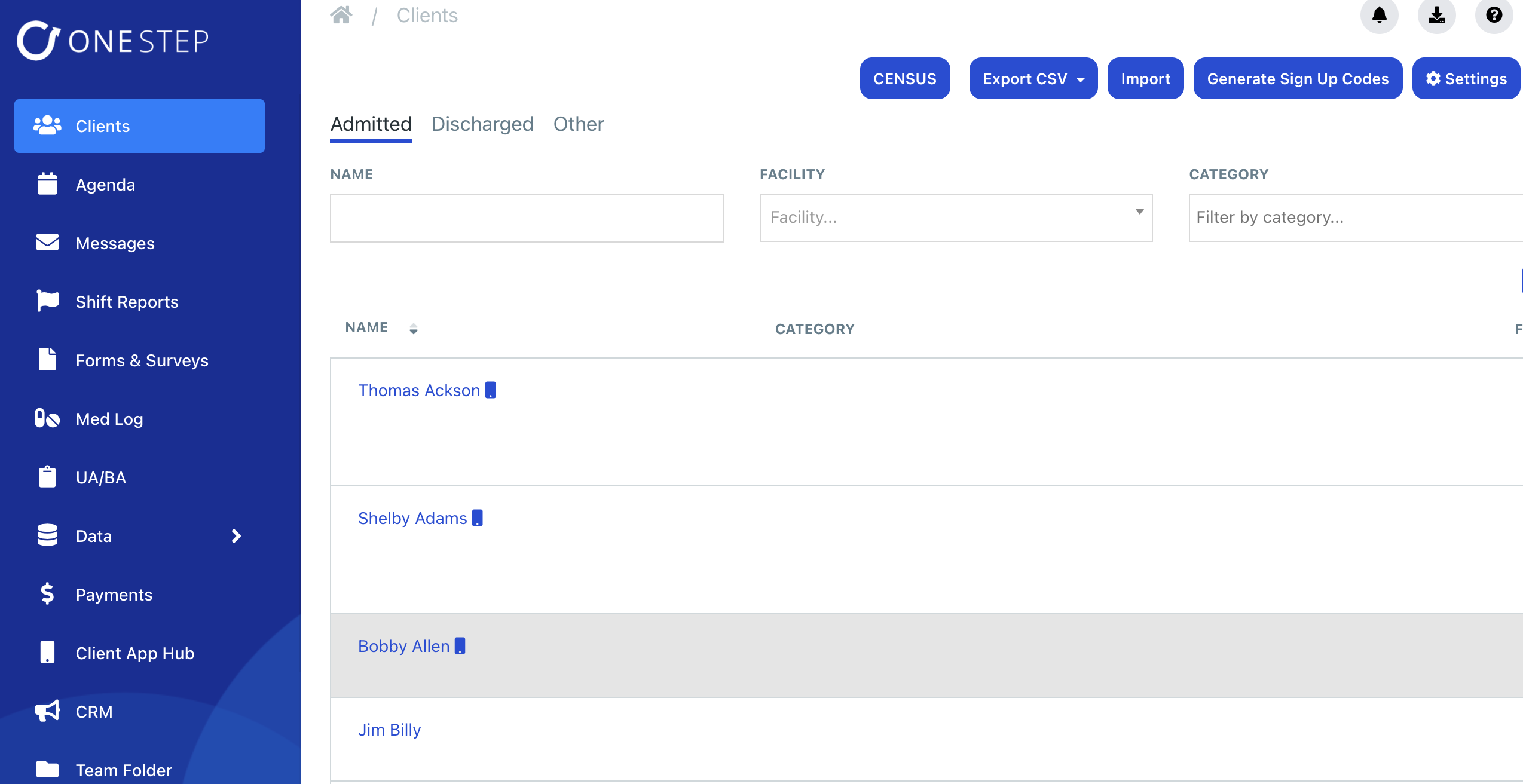The width and height of the screenshot is (1523, 784).
Task: Click Generate Sign Up Codes button
Action: (1298, 79)
